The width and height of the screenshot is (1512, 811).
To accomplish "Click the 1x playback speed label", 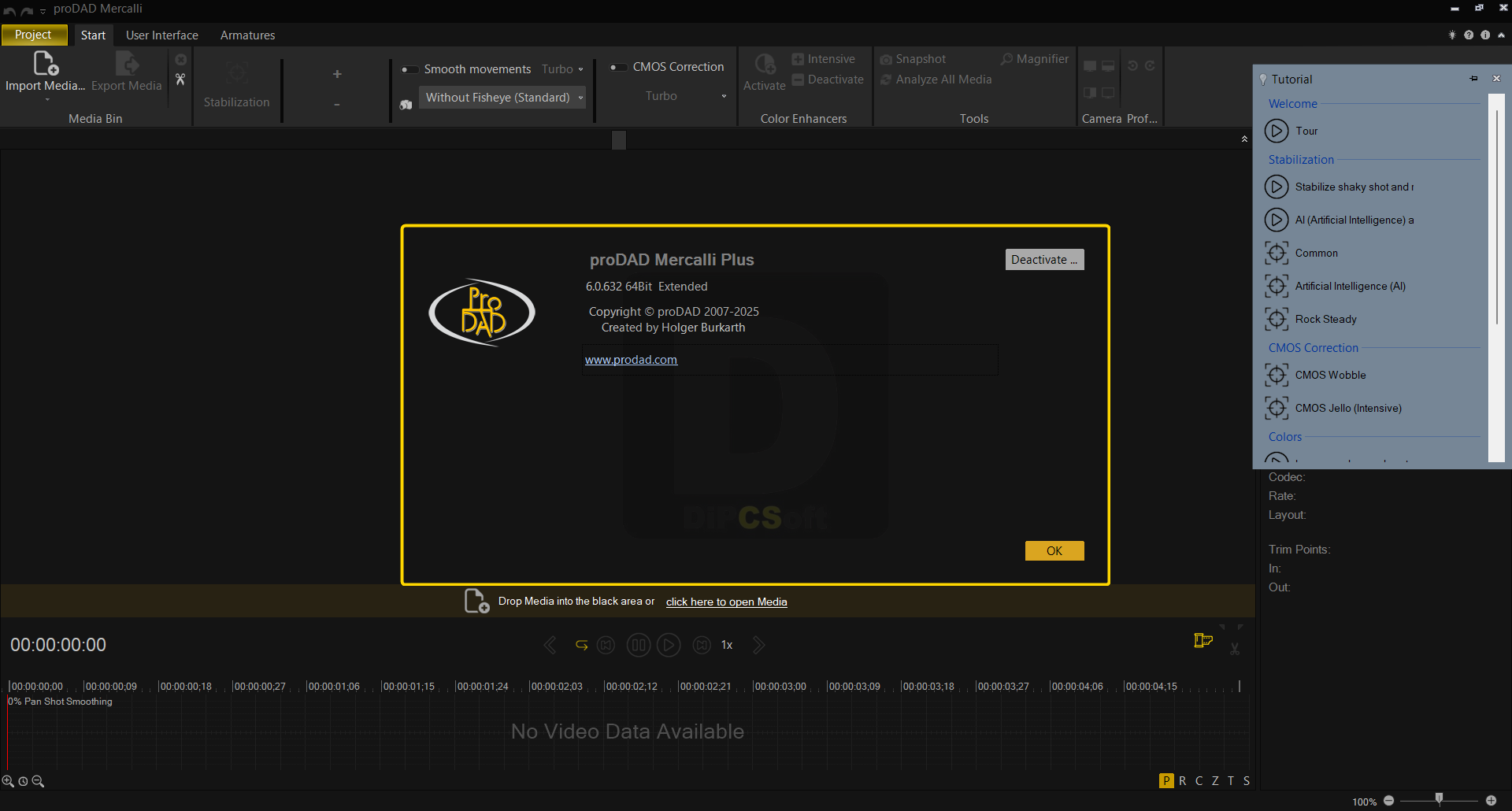I will [727, 645].
